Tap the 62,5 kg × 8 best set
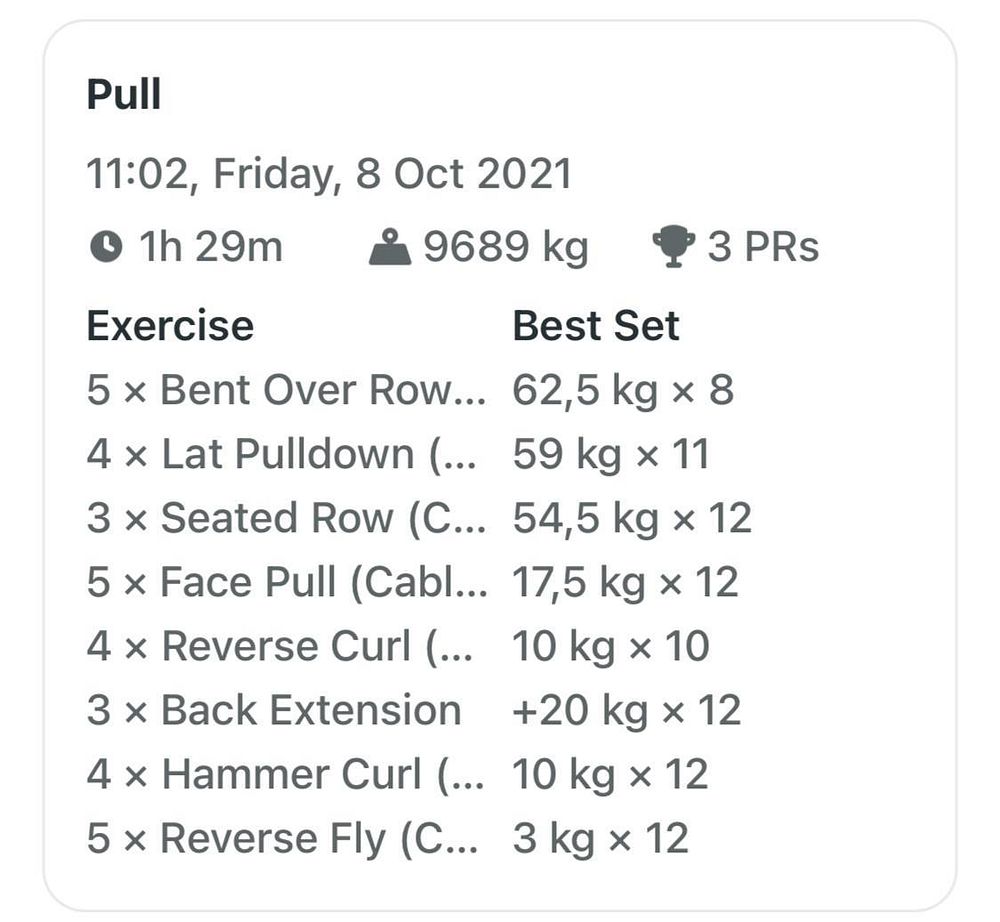Screen dimensions: 1000x922 (624, 390)
